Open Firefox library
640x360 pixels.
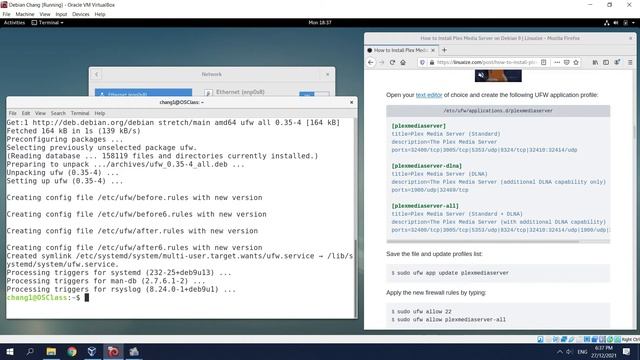pyautogui.click(x=595, y=62)
